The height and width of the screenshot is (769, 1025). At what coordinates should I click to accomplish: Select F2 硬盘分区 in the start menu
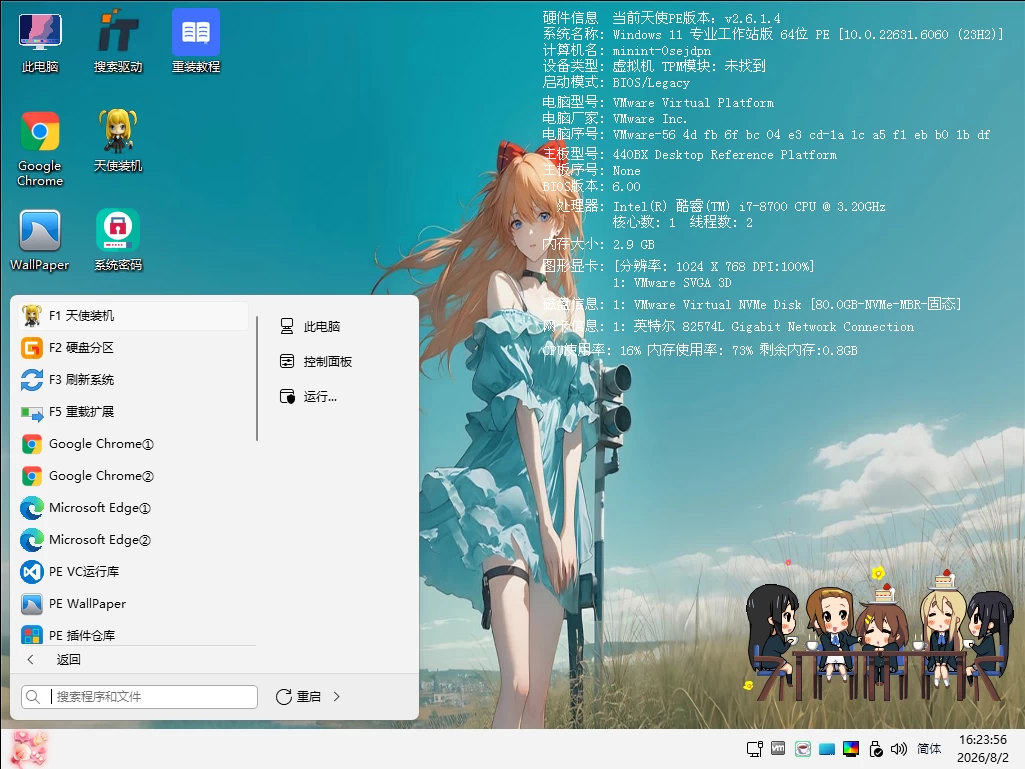(133, 348)
